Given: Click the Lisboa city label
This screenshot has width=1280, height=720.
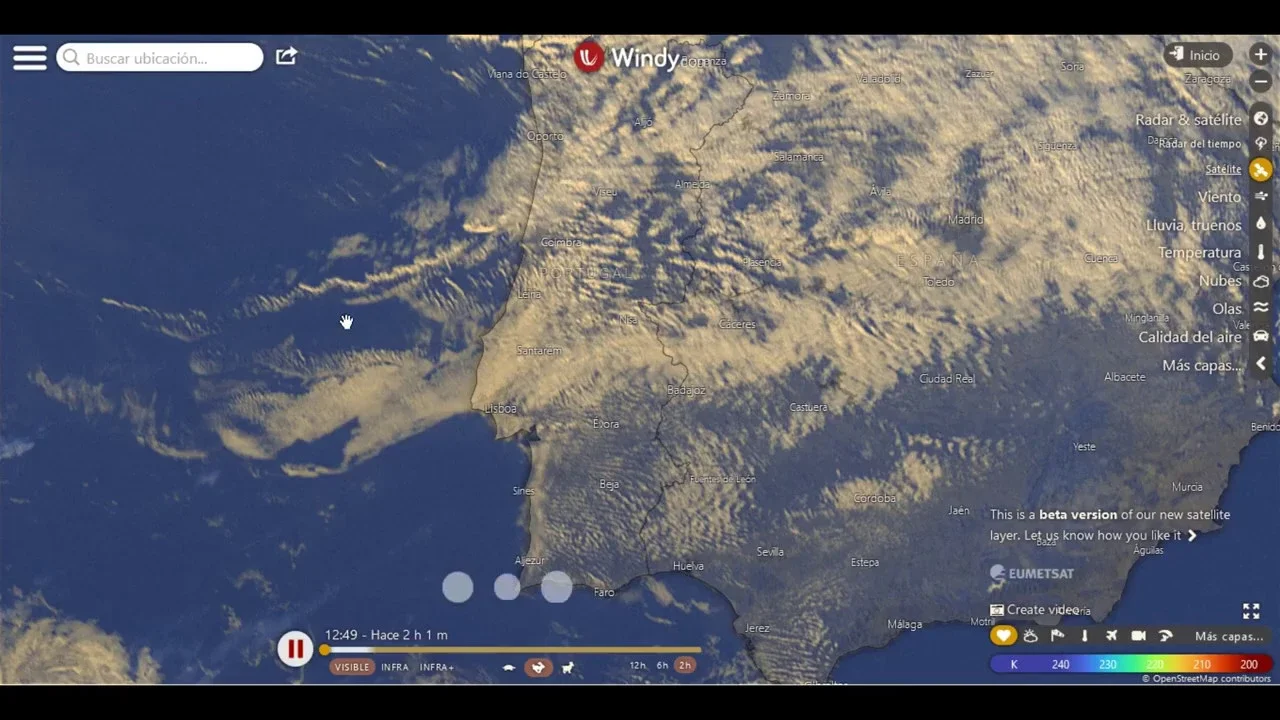Looking at the screenshot, I should [x=500, y=409].
